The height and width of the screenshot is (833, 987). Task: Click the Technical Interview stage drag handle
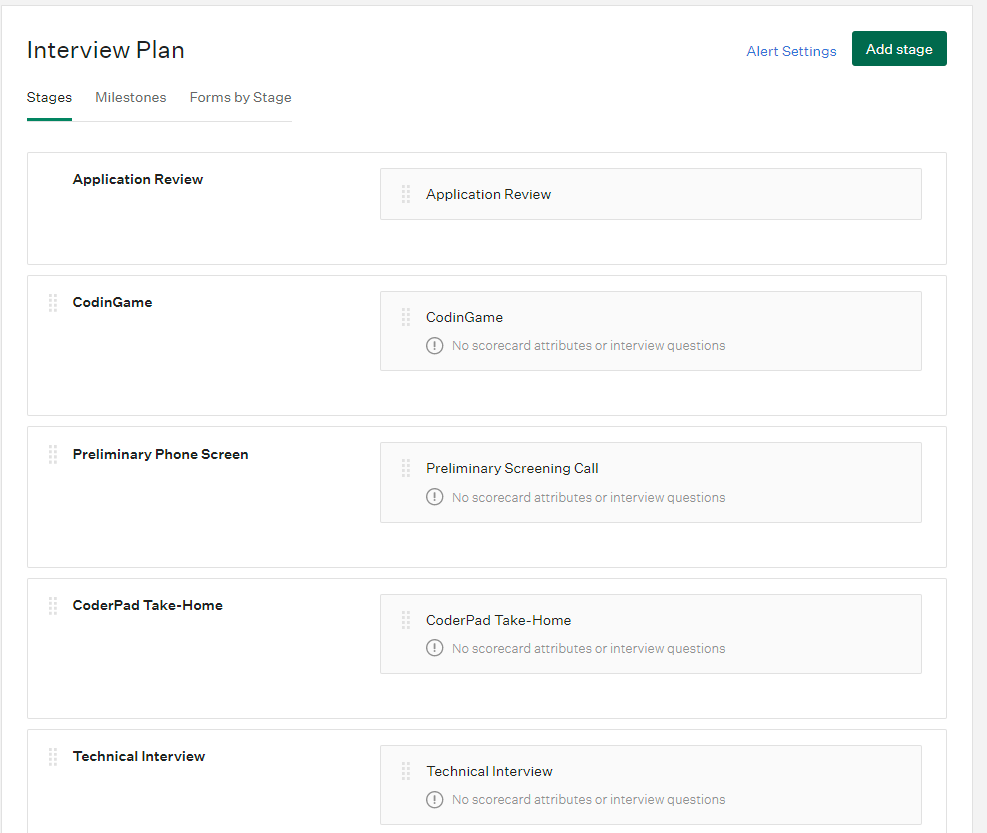52,756
